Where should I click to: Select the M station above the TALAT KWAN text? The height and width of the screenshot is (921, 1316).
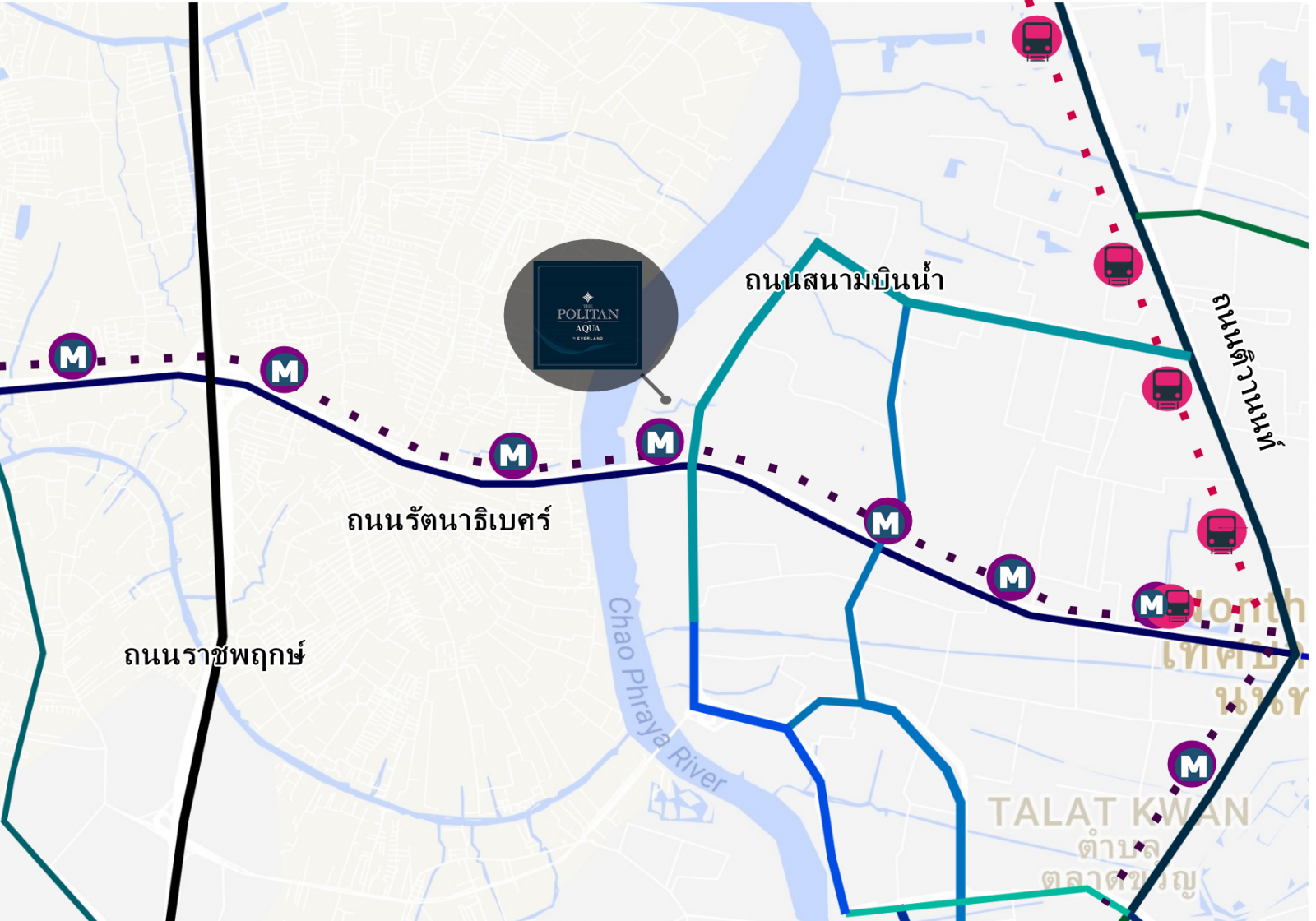[1192, 765]
